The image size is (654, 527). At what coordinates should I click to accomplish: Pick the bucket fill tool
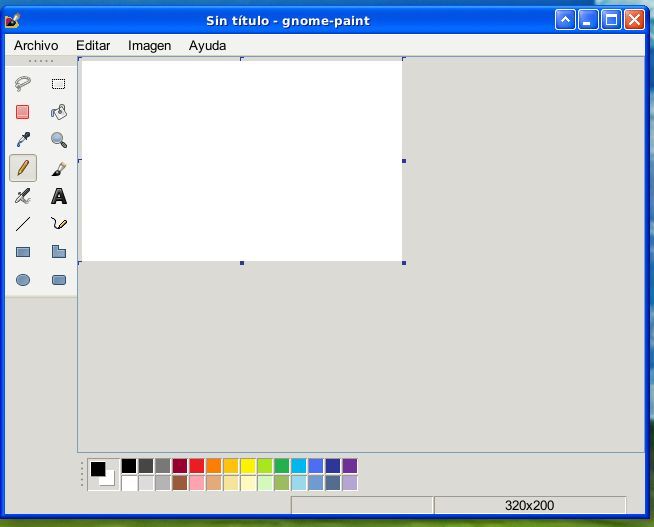pos(58,112)
